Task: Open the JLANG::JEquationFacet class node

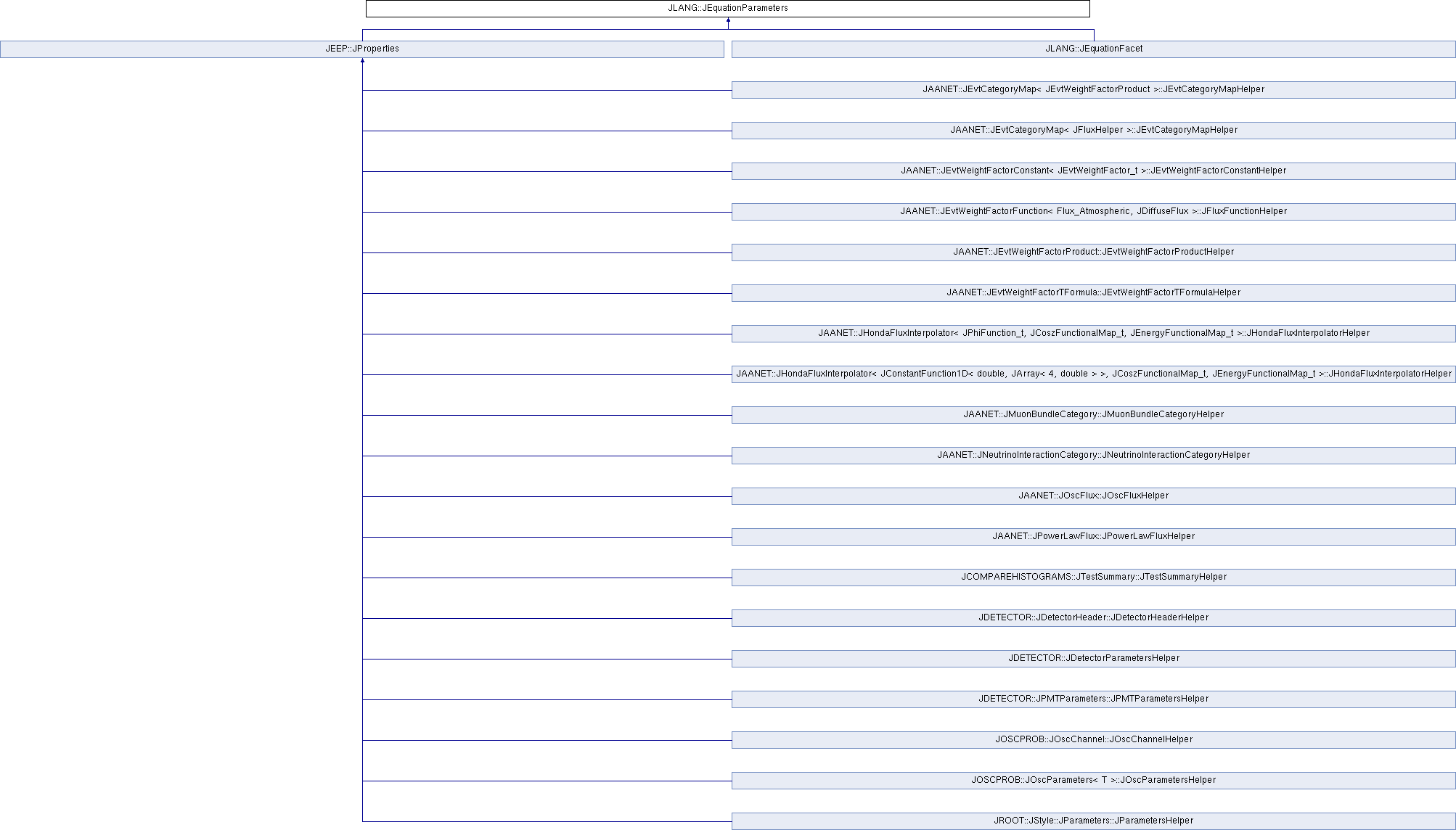Action: [x=1093, y=49]
